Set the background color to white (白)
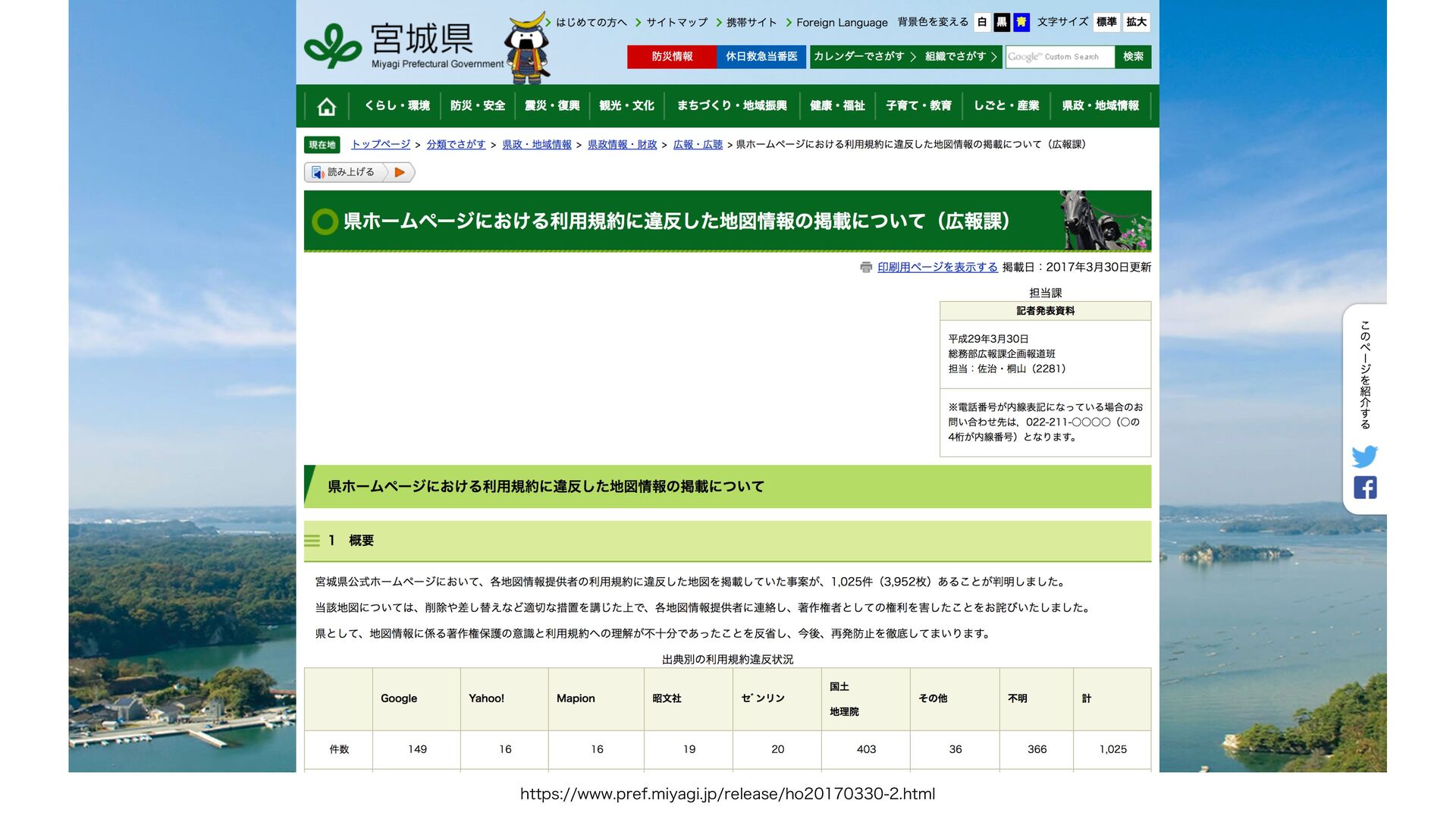Viewport: 1456px width, 819px height. point(982,22)
